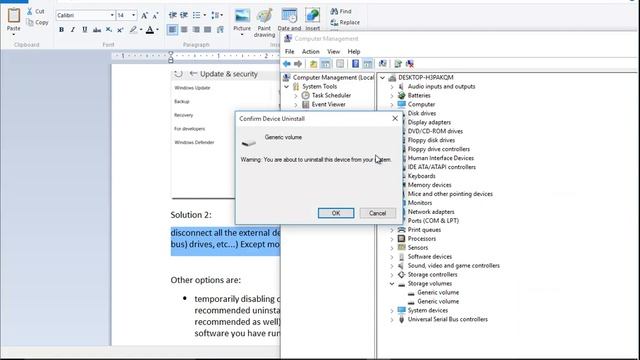Viewport: 640px width, 360px height.
Task: Open the Calibri font family dropdown
Action: 112,16
